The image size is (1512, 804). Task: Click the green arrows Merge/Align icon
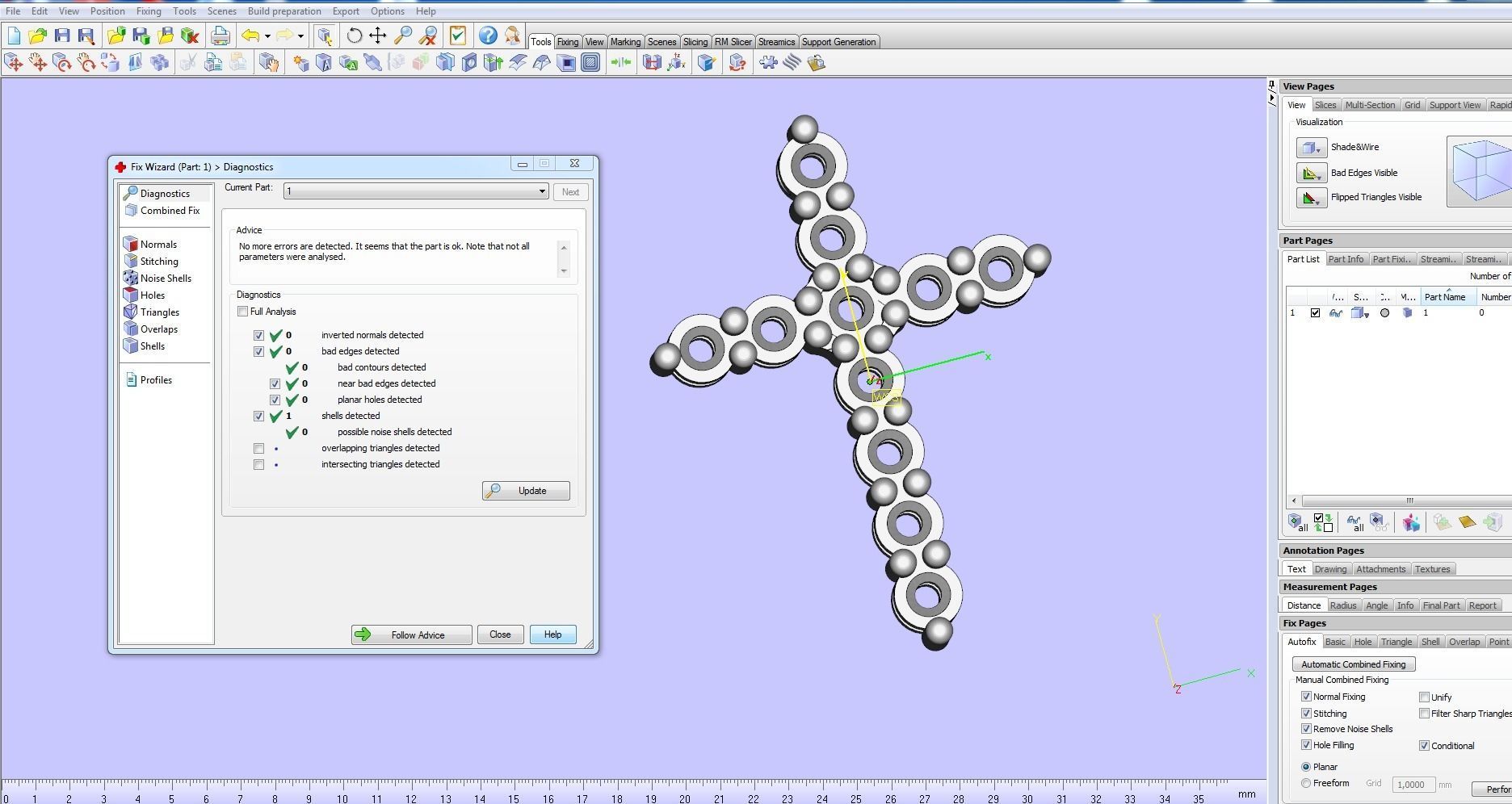[x=620, y=62]
